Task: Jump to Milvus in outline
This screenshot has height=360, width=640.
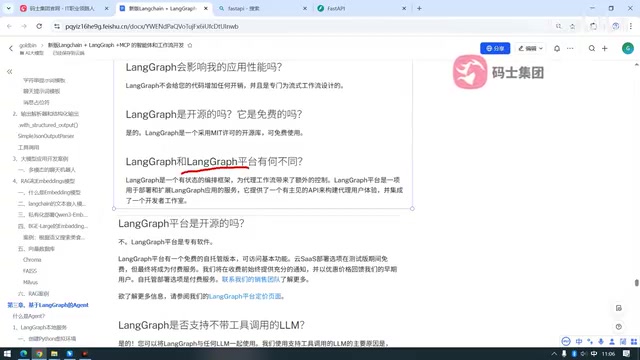Action: [30, 282]
